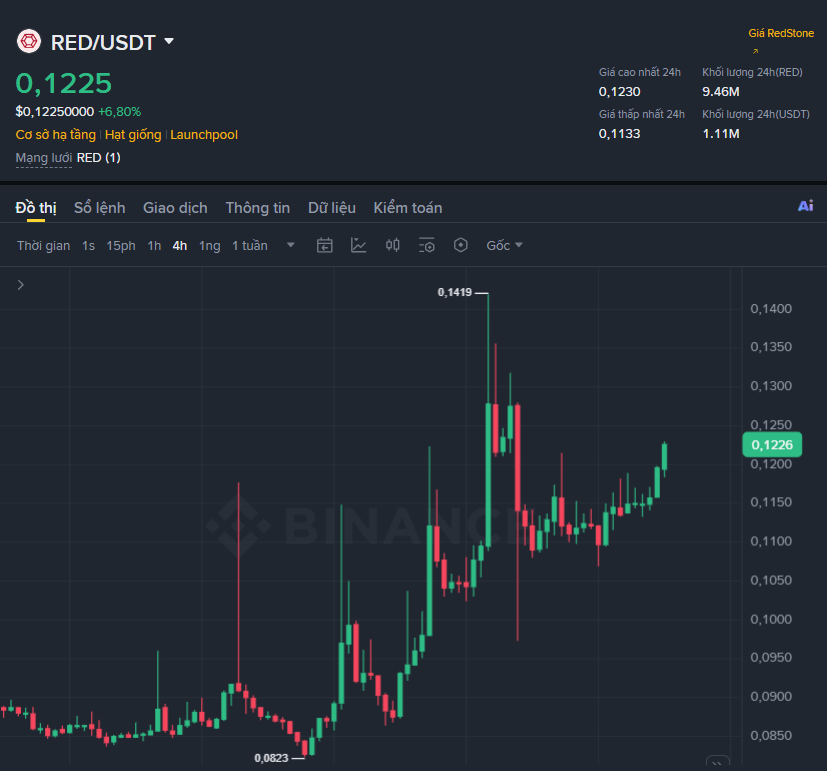This screenshot has height=771, width=827.
Task: Click the RedStone coin logo icon
Action: pyautogui.click(x=29, y=41)
